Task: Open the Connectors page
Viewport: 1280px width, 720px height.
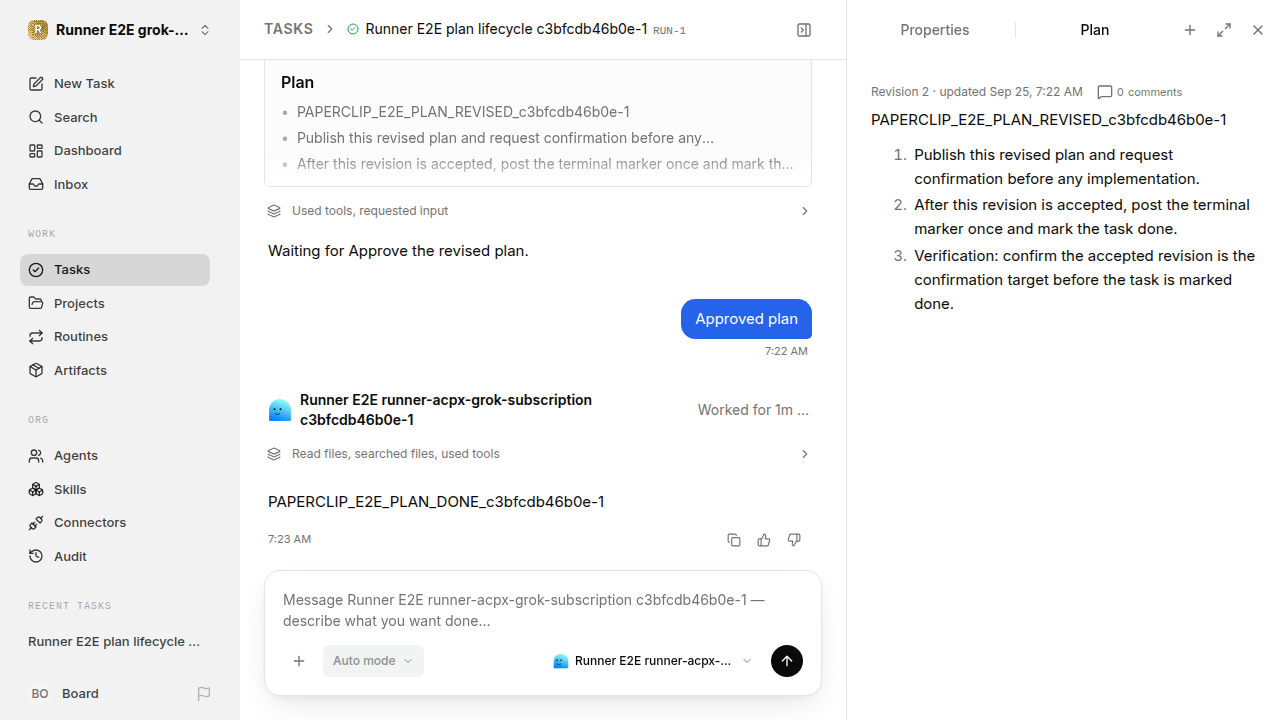Action: (115, 522)
